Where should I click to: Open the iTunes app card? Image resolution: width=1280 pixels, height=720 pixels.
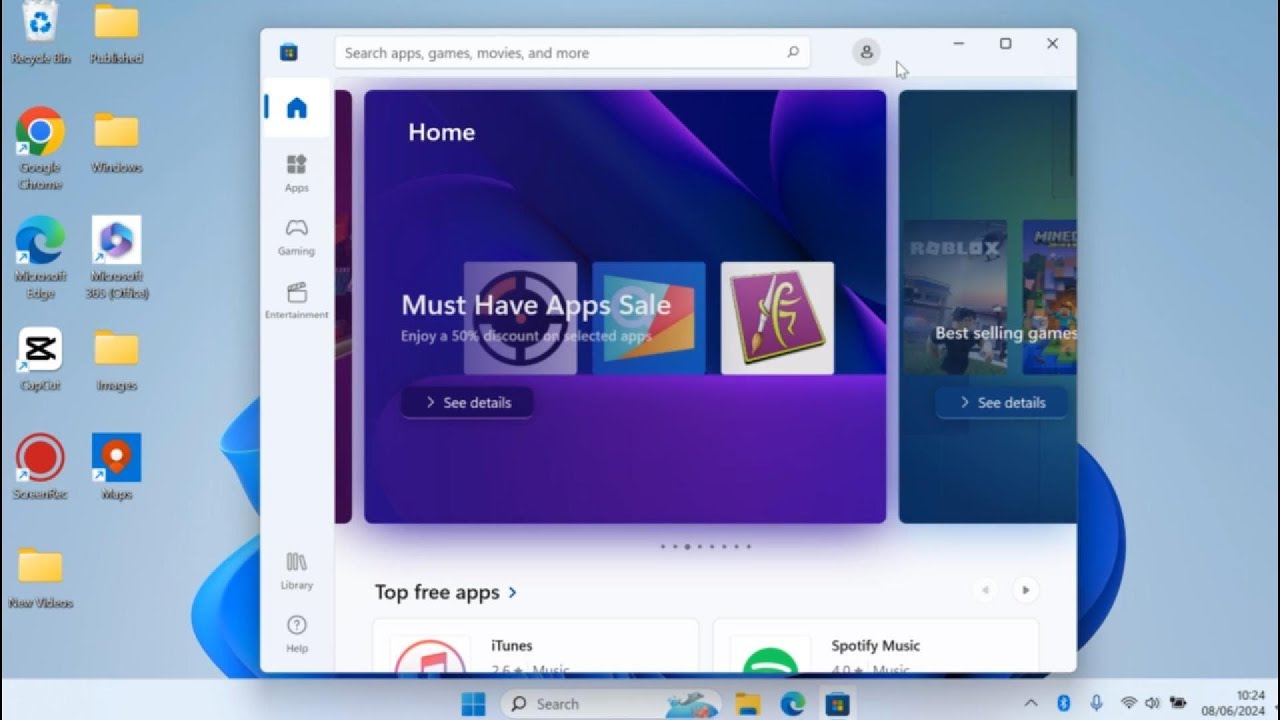[535, 646]
